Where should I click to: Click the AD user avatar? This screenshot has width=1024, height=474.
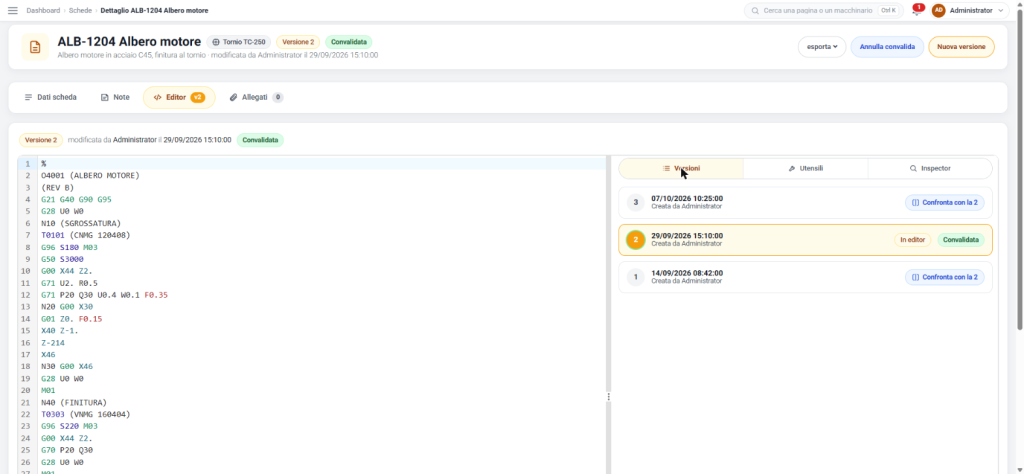pos(938,10)
